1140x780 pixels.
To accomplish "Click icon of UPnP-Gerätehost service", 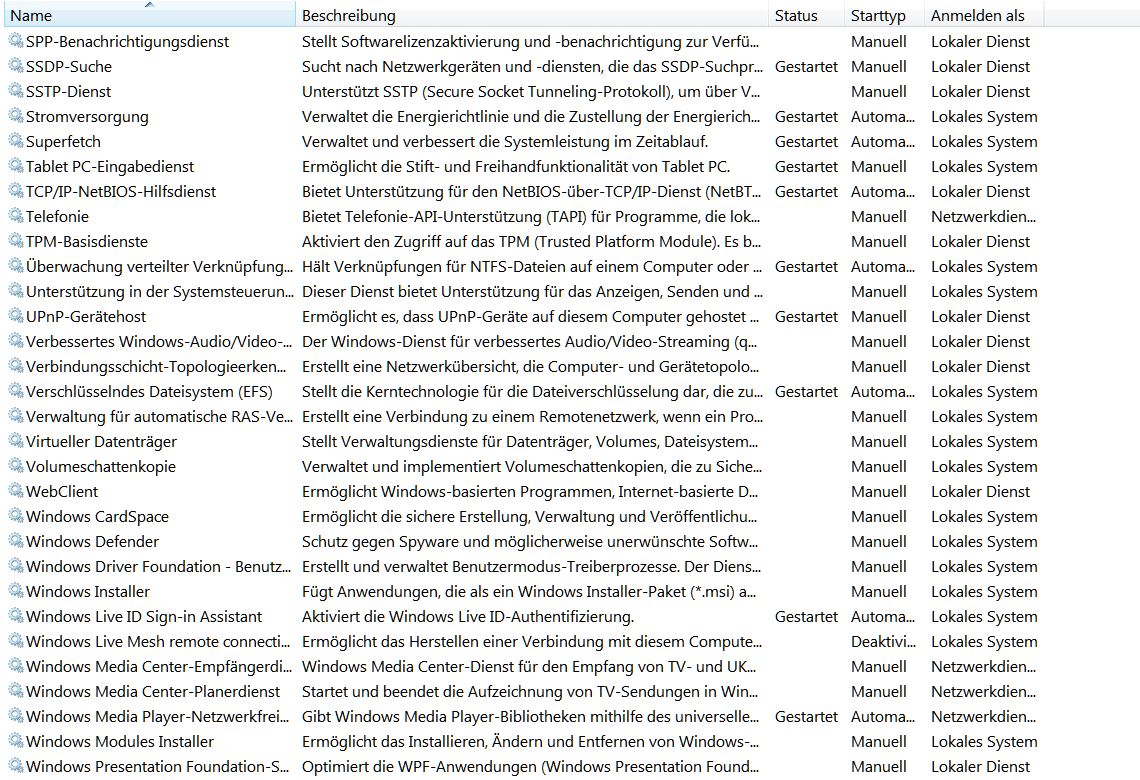I will [15, 316].
